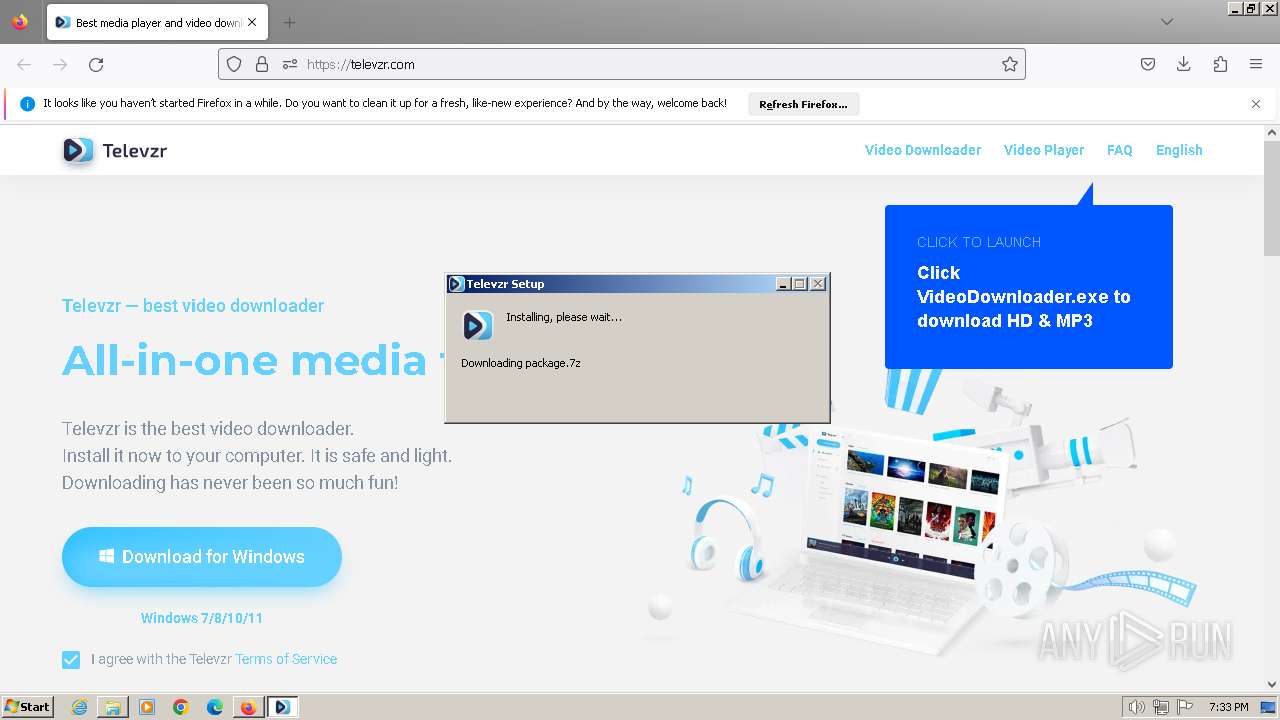Reload the current page
The image size is (1280, 720).
pyautogui.click(x=96, y=64)
